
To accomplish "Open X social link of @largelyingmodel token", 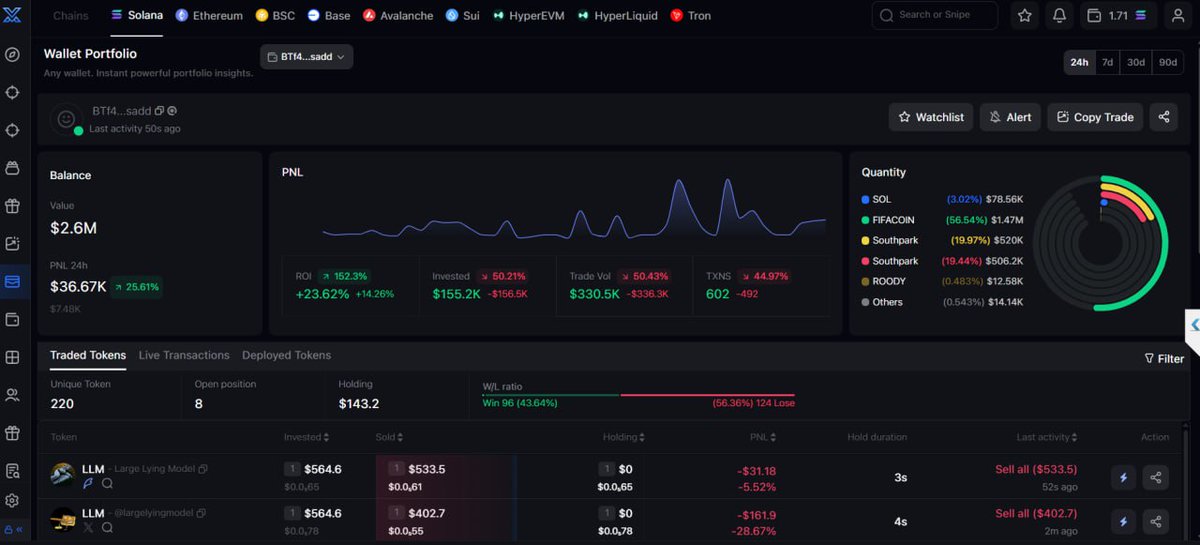I will pyautogui.click(x=88, y=527).
